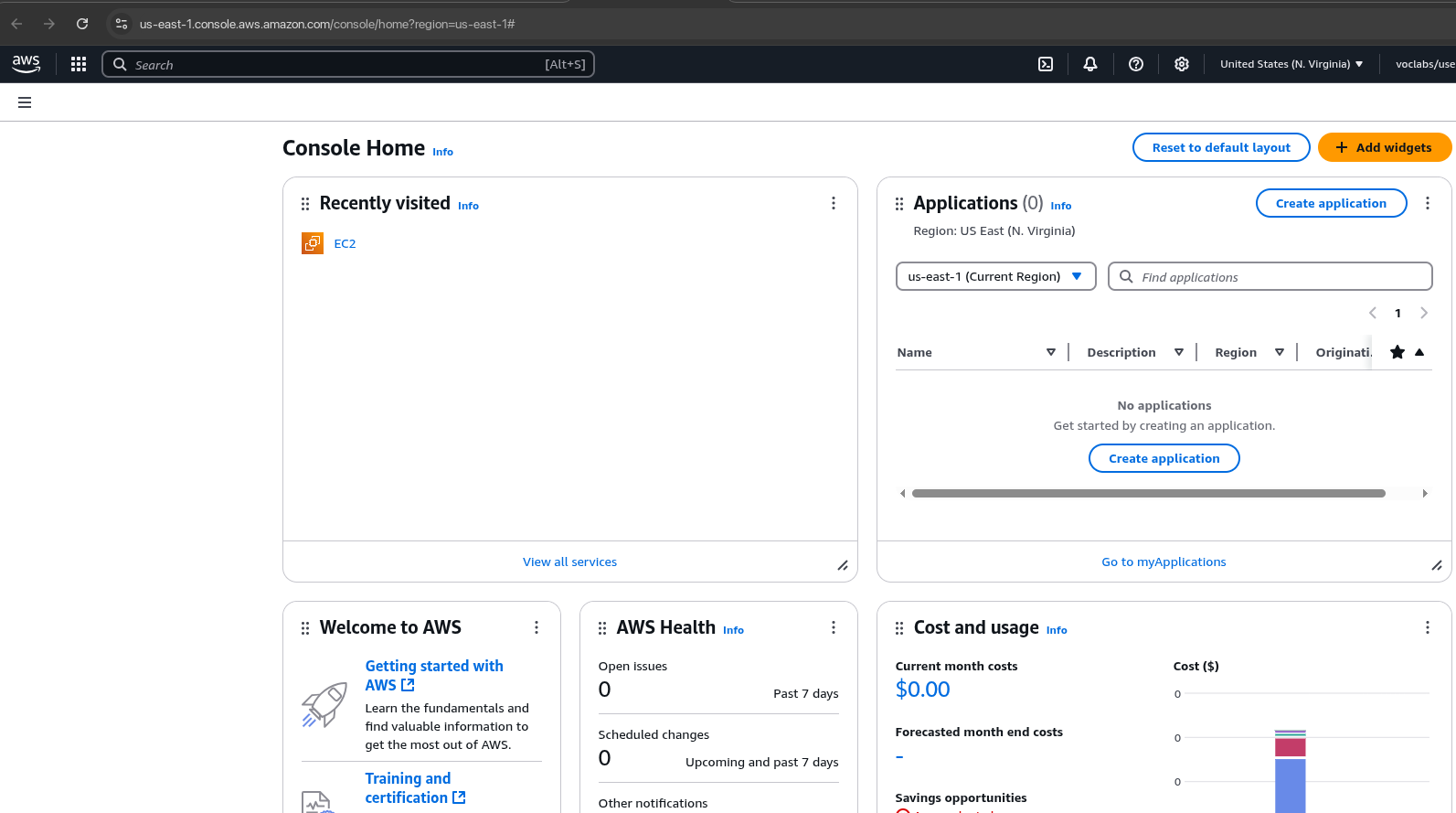Open the AWS services grid menu
The width and height of the screenshot is (1456, 813).
tap(79, 64)
